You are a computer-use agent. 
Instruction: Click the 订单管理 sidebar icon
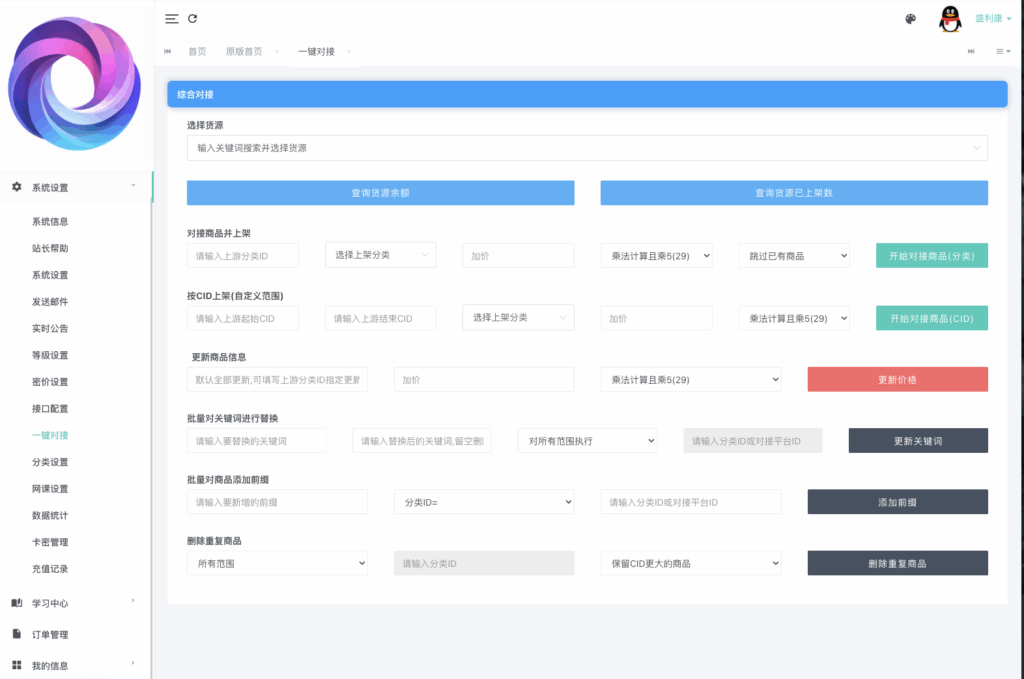point(14,634)
